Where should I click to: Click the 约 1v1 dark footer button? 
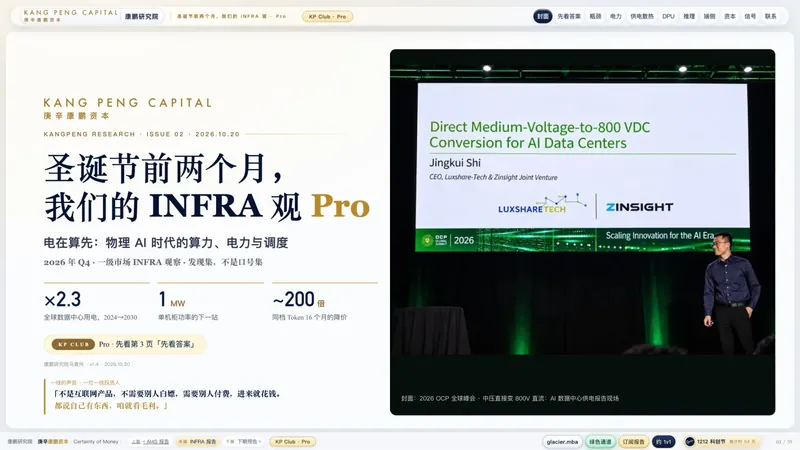(x=664, y=442)
